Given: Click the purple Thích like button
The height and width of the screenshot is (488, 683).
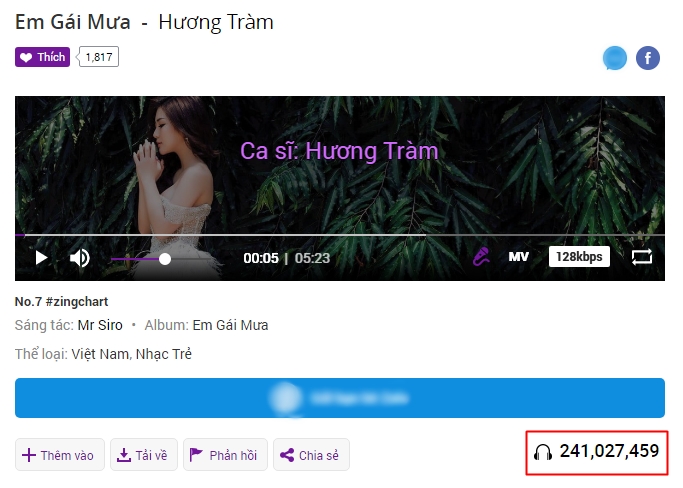Looking at the screenshot, I should (42, 57).
